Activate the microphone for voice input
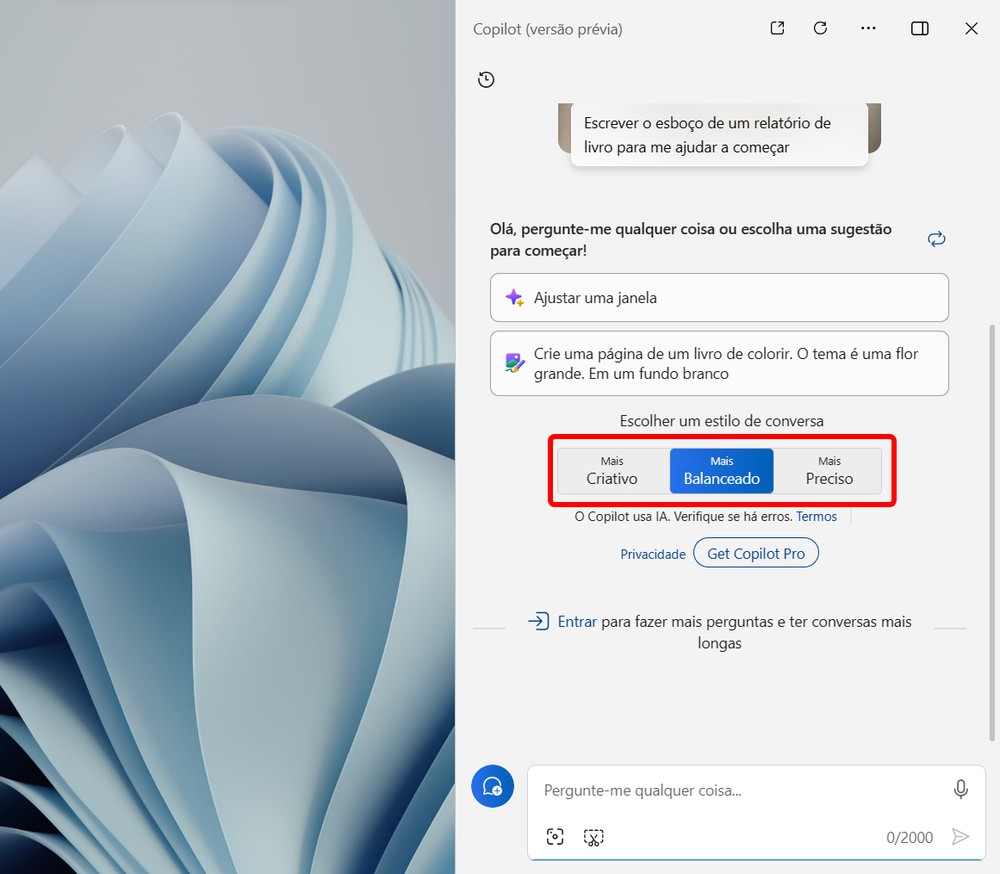Screen dimensions: 1000x874 (961, 789)
